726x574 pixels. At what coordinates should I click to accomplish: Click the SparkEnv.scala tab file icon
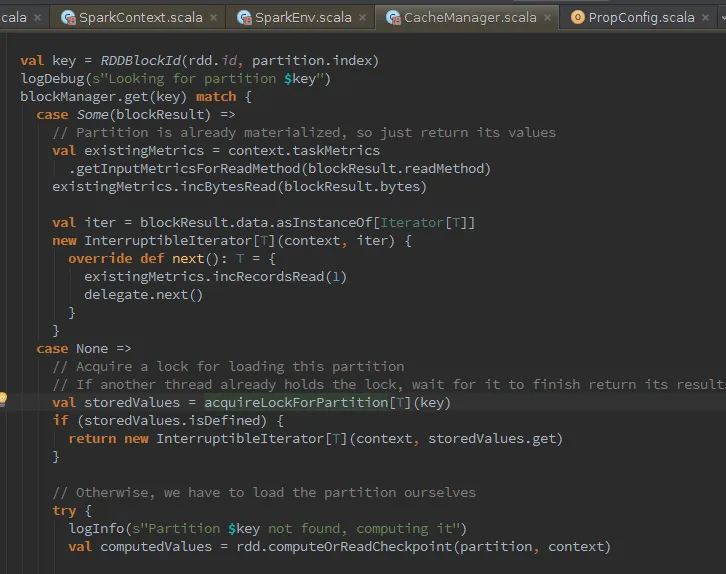pyautogui.click(x=243, y=17)
